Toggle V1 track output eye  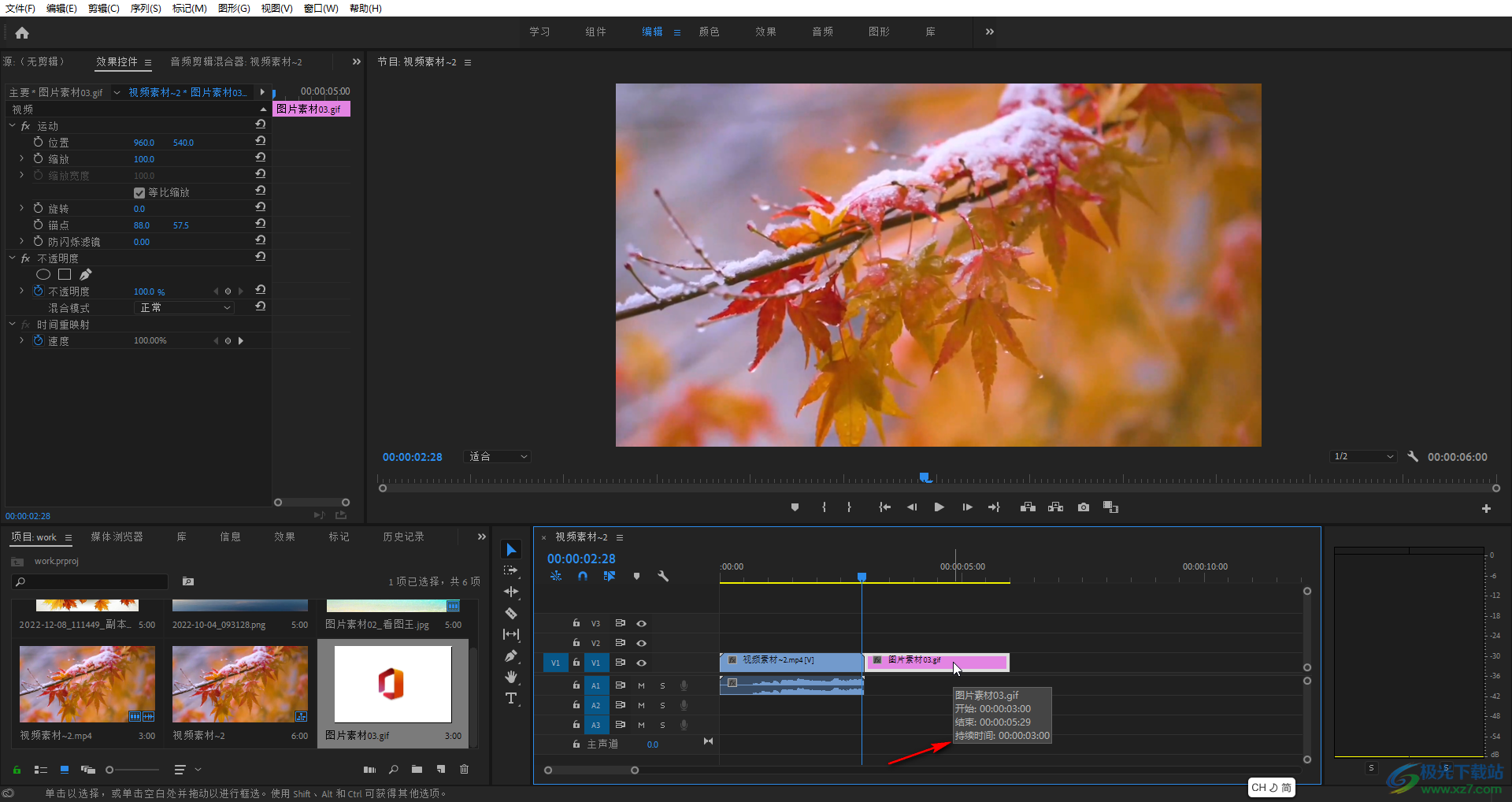tap(641, 663)
